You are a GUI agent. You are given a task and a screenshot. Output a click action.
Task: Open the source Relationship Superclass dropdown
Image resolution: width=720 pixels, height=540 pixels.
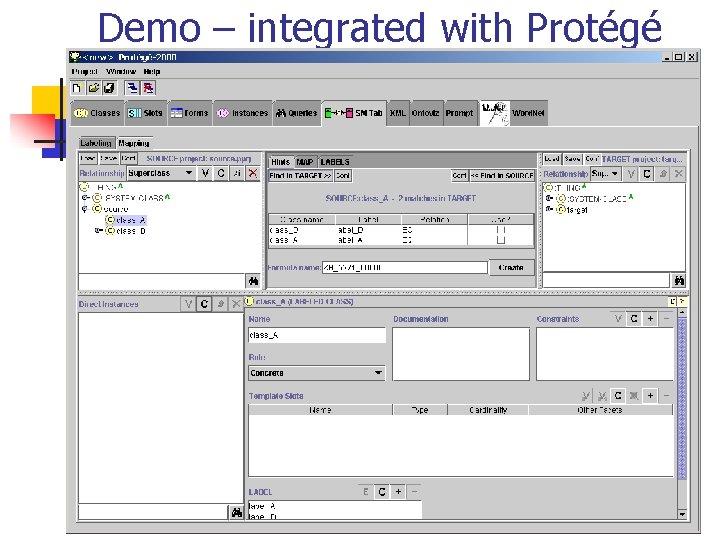click(x=161, y=173)
